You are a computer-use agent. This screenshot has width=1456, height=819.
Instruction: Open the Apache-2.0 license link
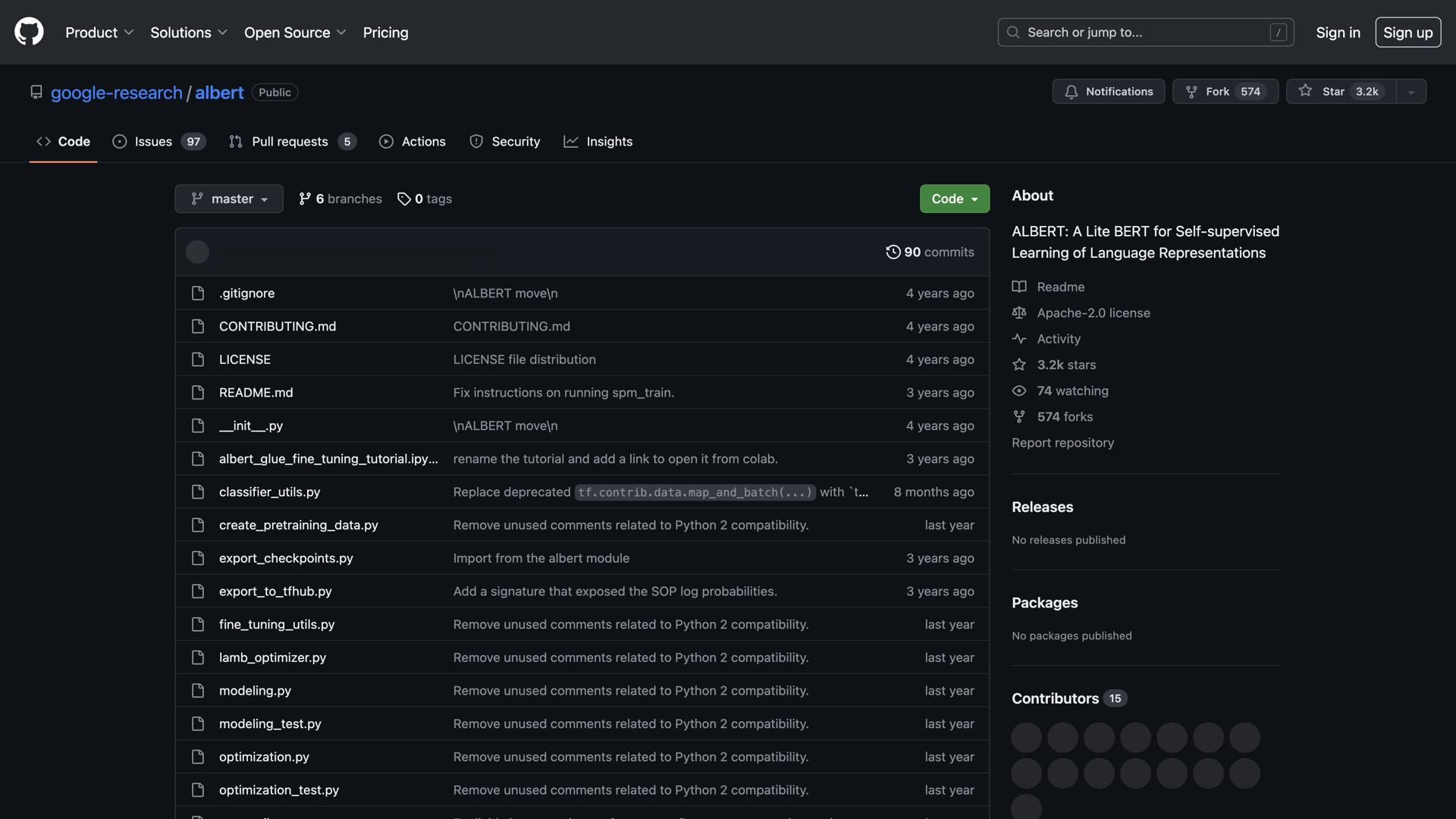point(1093,312)
